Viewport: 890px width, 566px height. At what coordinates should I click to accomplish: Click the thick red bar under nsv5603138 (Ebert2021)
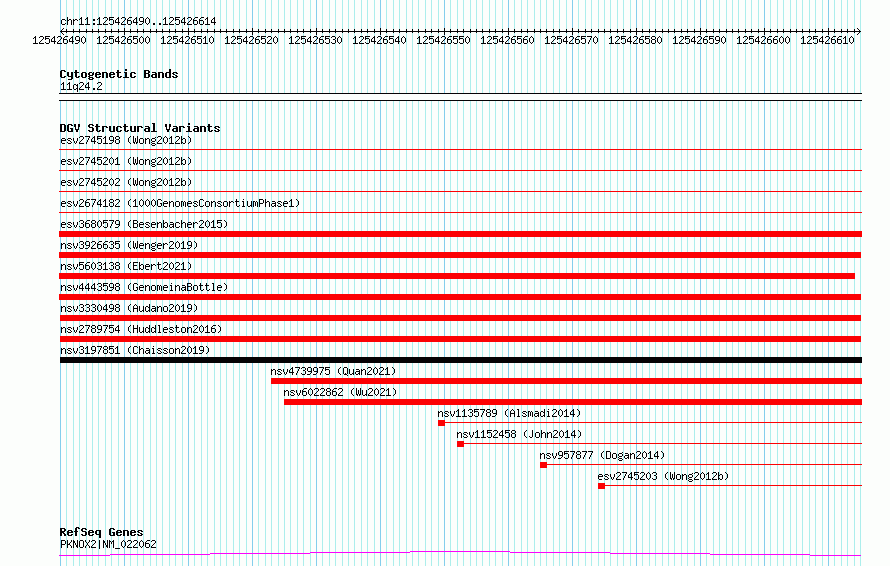(x=457, y=276)
